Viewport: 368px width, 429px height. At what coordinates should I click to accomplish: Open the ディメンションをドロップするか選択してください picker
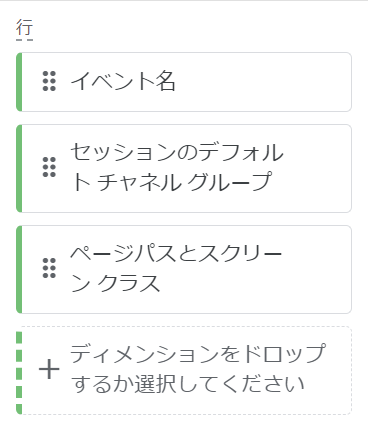184,370
